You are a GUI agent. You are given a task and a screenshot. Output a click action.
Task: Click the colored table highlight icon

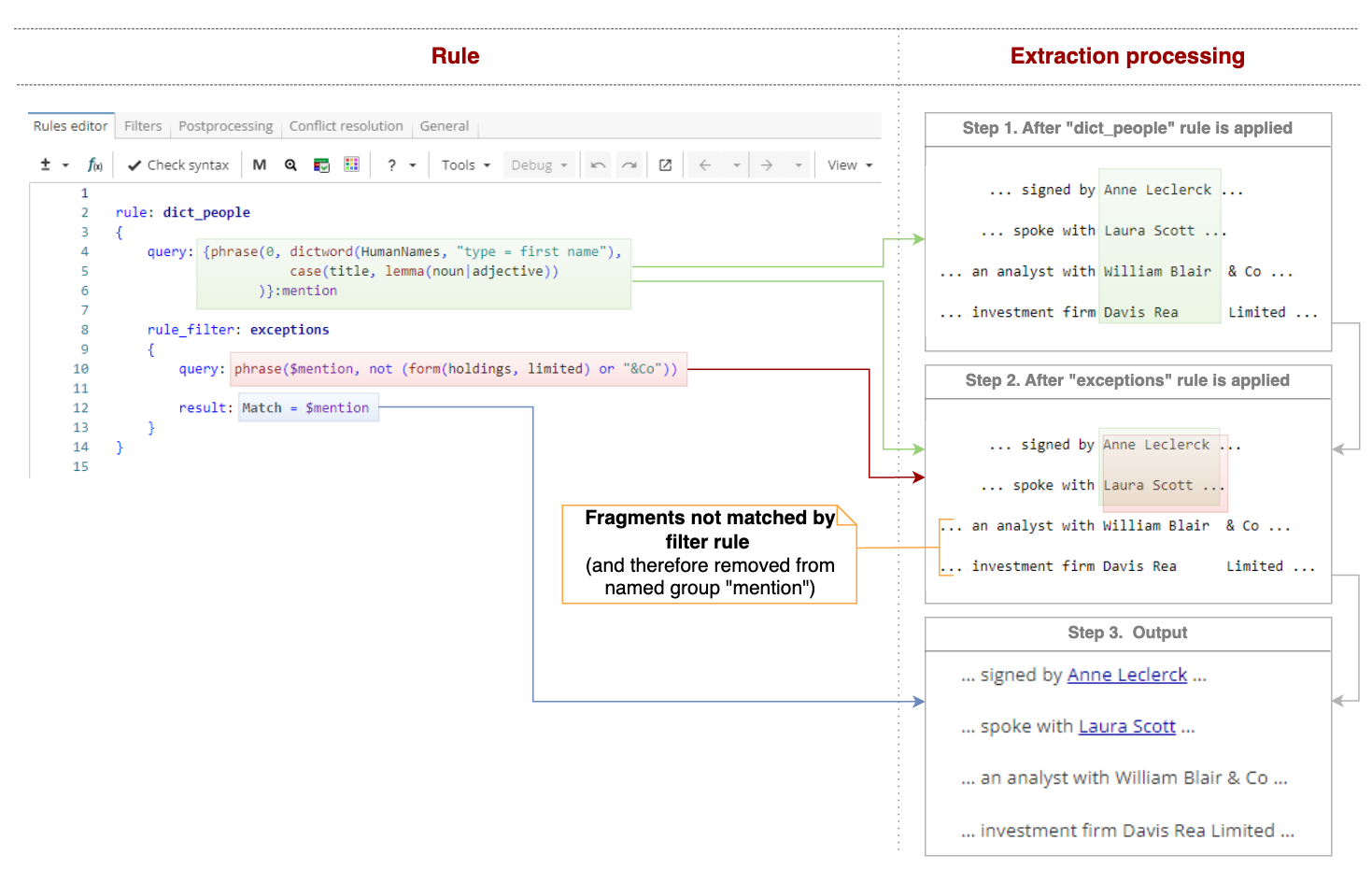321,164
